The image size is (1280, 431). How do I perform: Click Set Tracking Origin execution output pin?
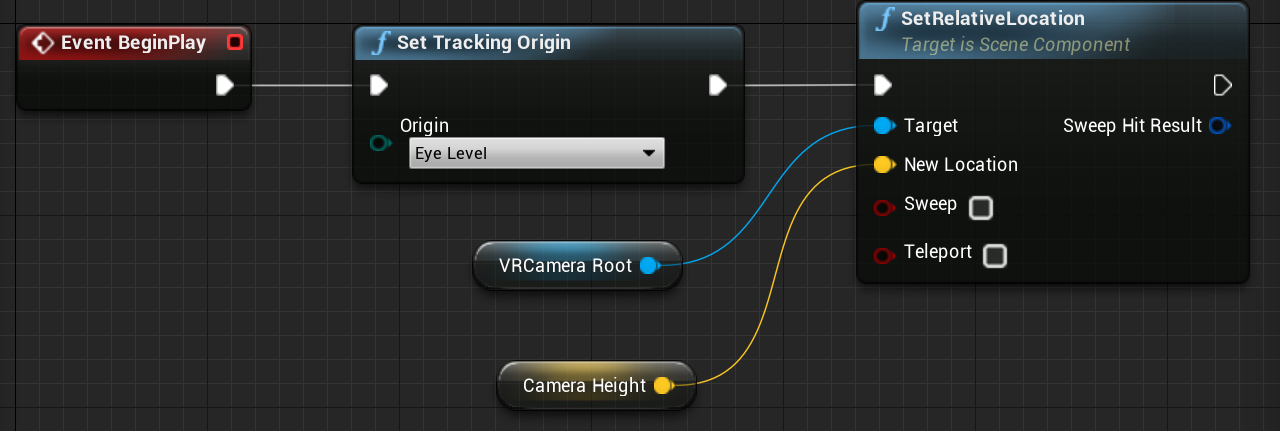click(x=717, y=85)
